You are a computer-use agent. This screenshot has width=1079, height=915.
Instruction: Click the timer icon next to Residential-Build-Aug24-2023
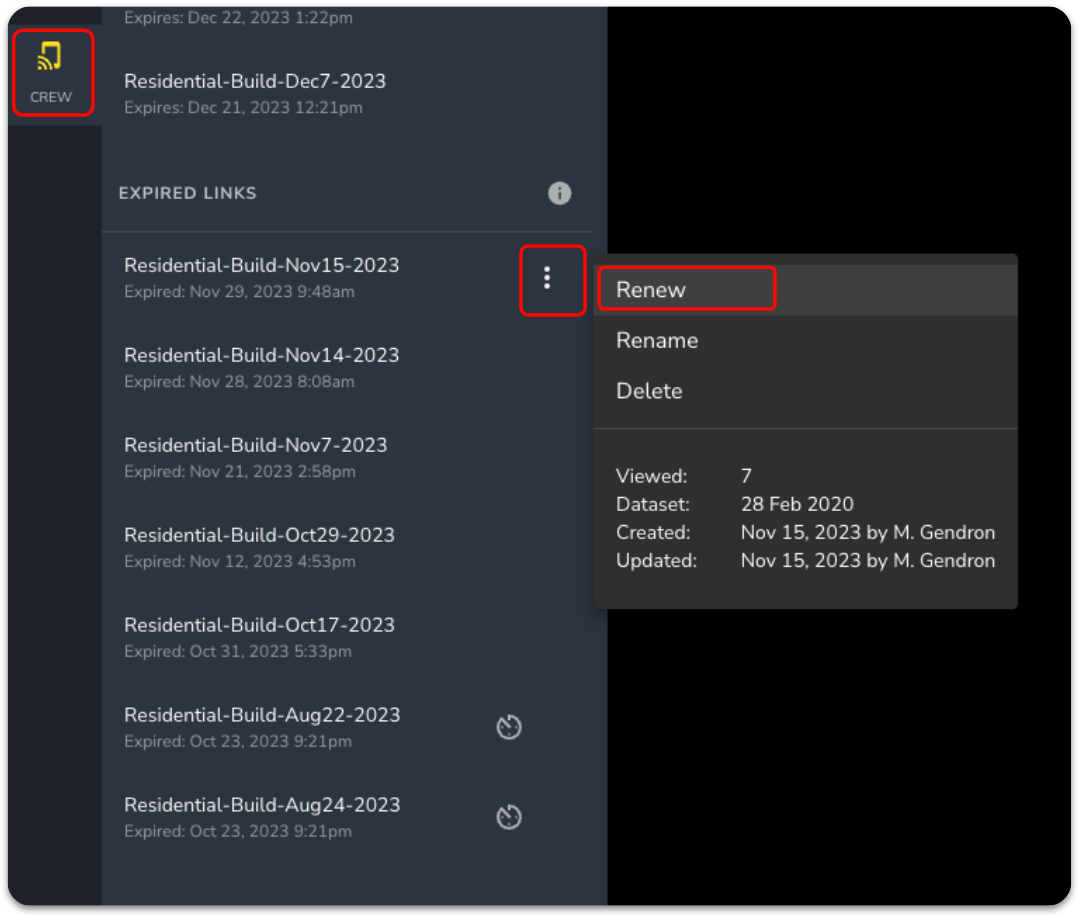[509, 817]
